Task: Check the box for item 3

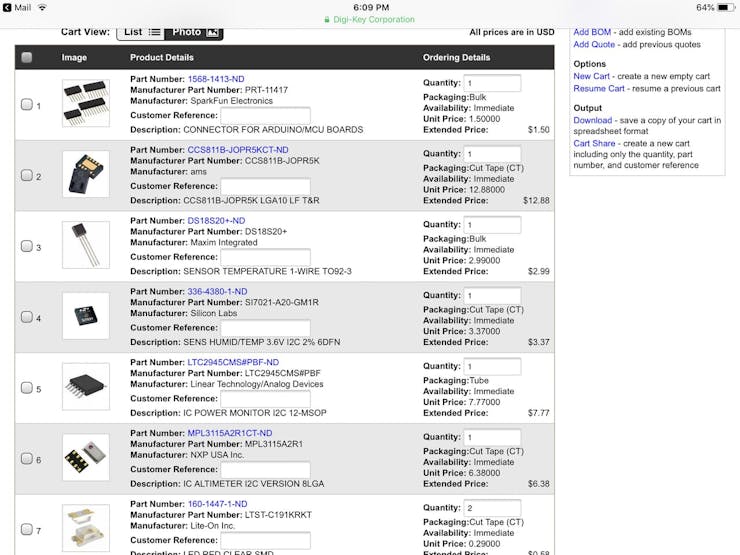Action: click(27, 246)
